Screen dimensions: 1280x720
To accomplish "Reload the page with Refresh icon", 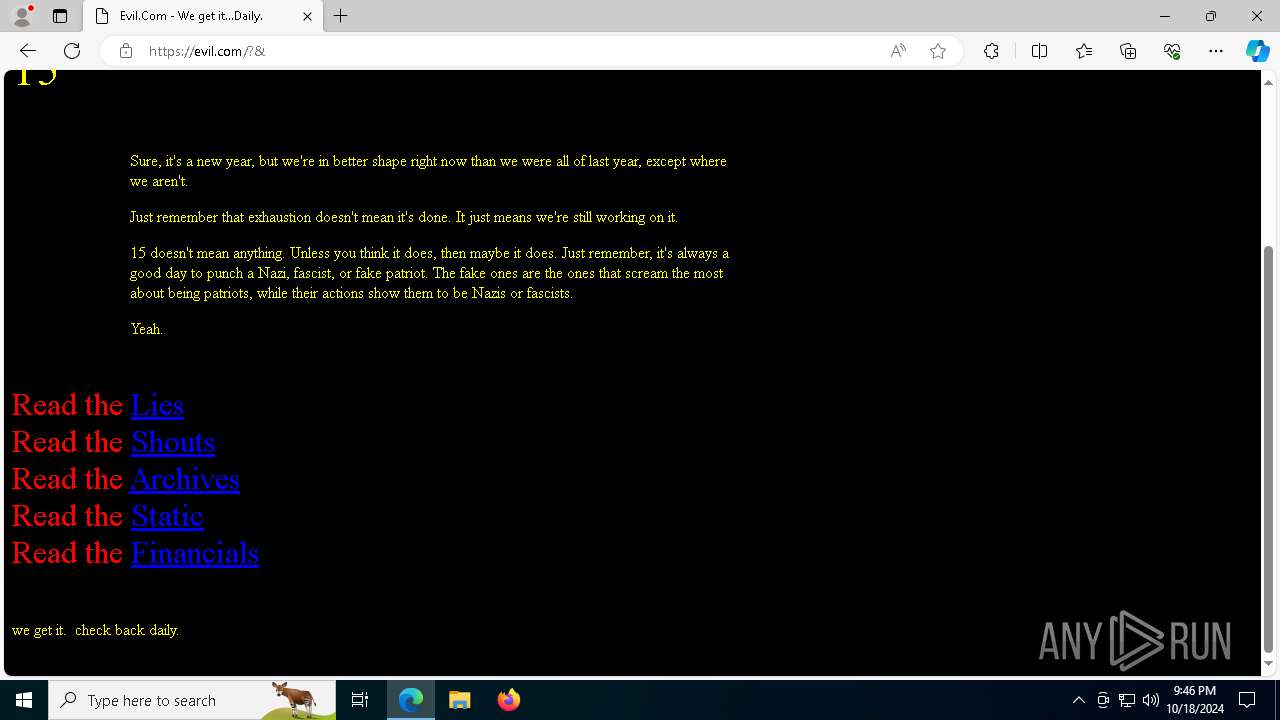I will (x=72, y=51).
